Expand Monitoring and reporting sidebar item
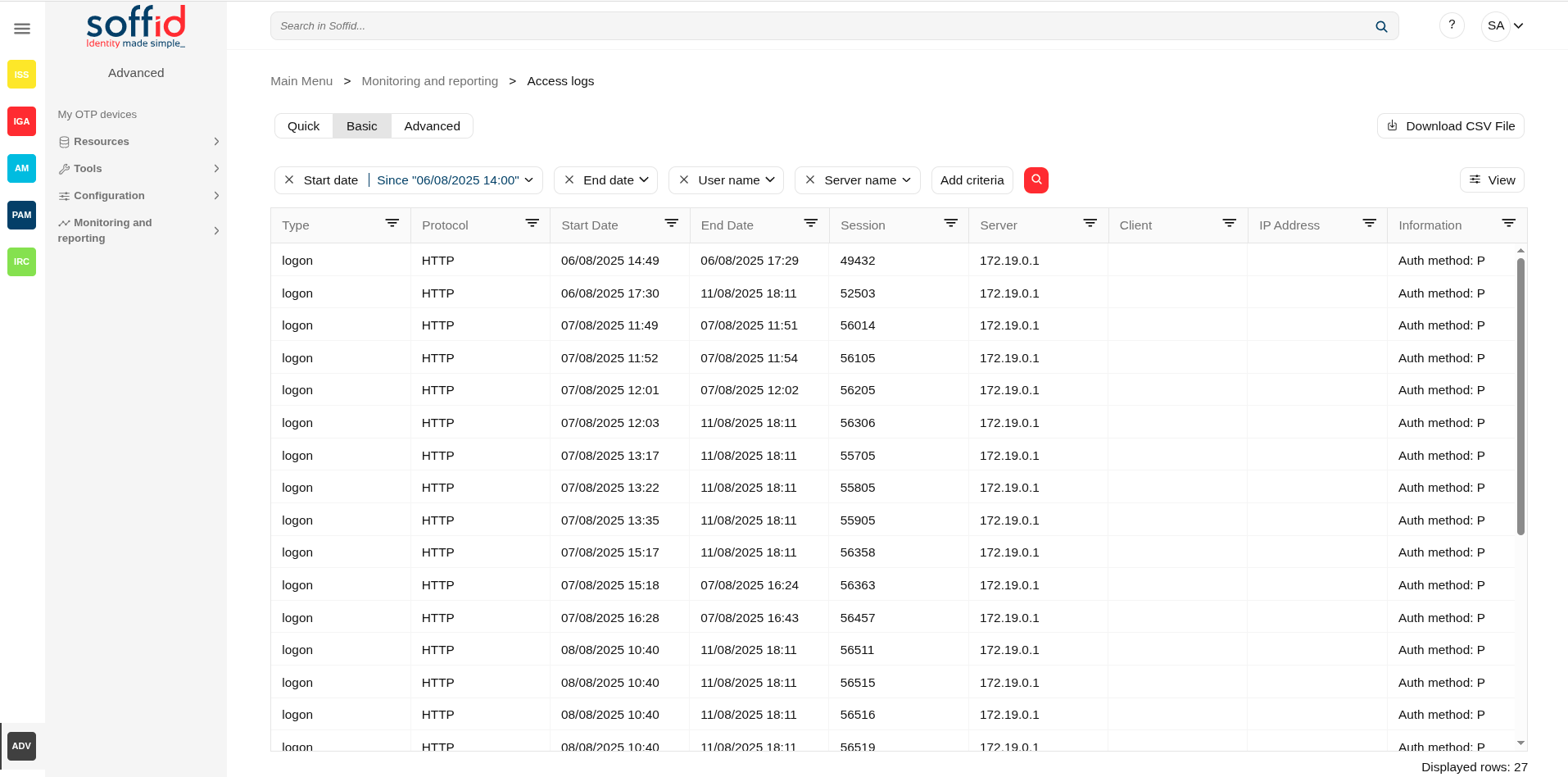The image size is (1568, 777). click(136, 230)
